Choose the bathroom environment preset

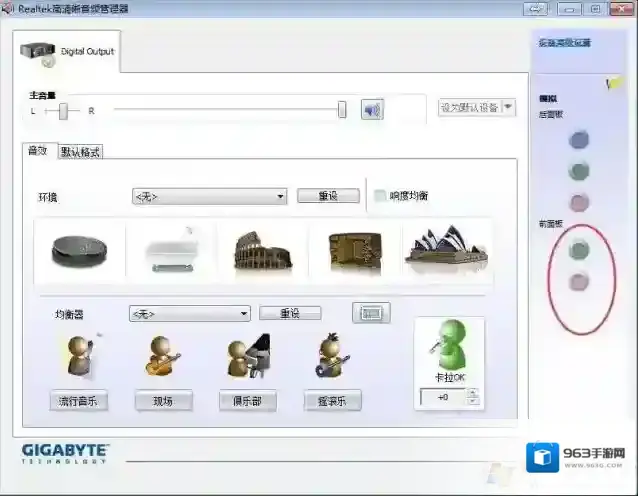[171, 252]
